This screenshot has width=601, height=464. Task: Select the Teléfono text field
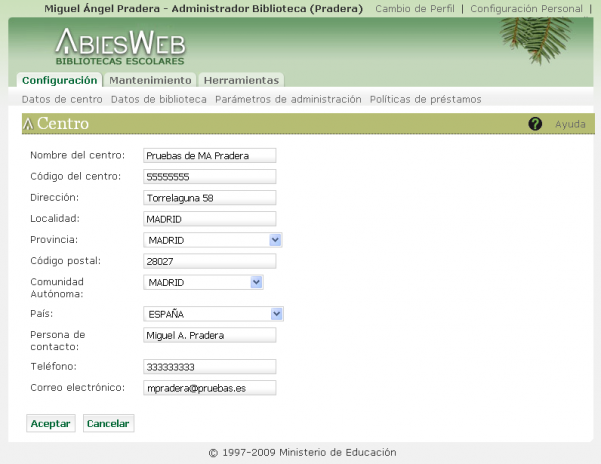[210, 367]
